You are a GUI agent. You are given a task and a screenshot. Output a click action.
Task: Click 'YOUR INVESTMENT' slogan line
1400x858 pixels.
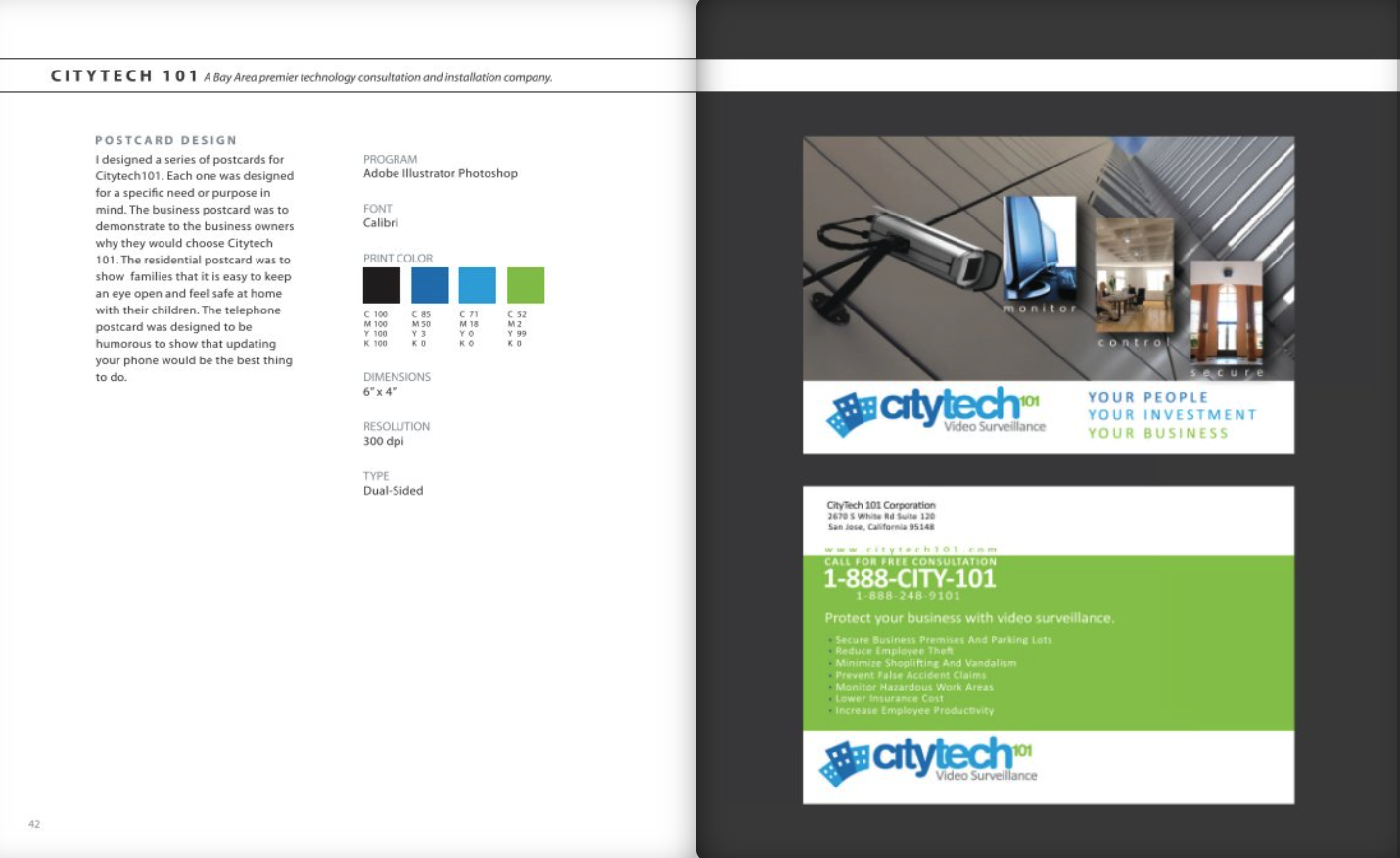[1172, 415]
